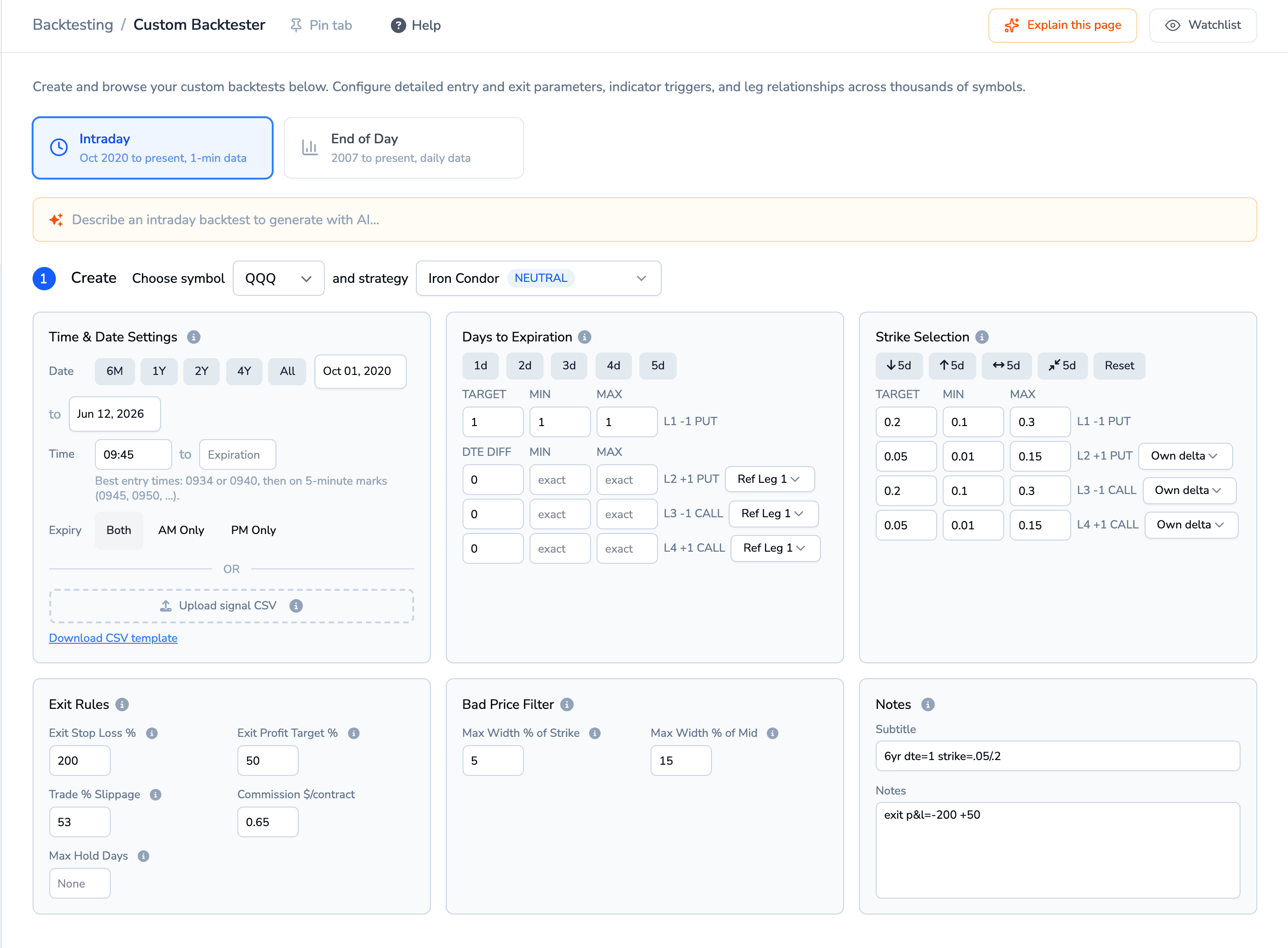Click the down-arrow 5d strike preset
Image resolution: width=1288 pixels, height=948 pixels.
pyautogui.click(x=899, y=366)
